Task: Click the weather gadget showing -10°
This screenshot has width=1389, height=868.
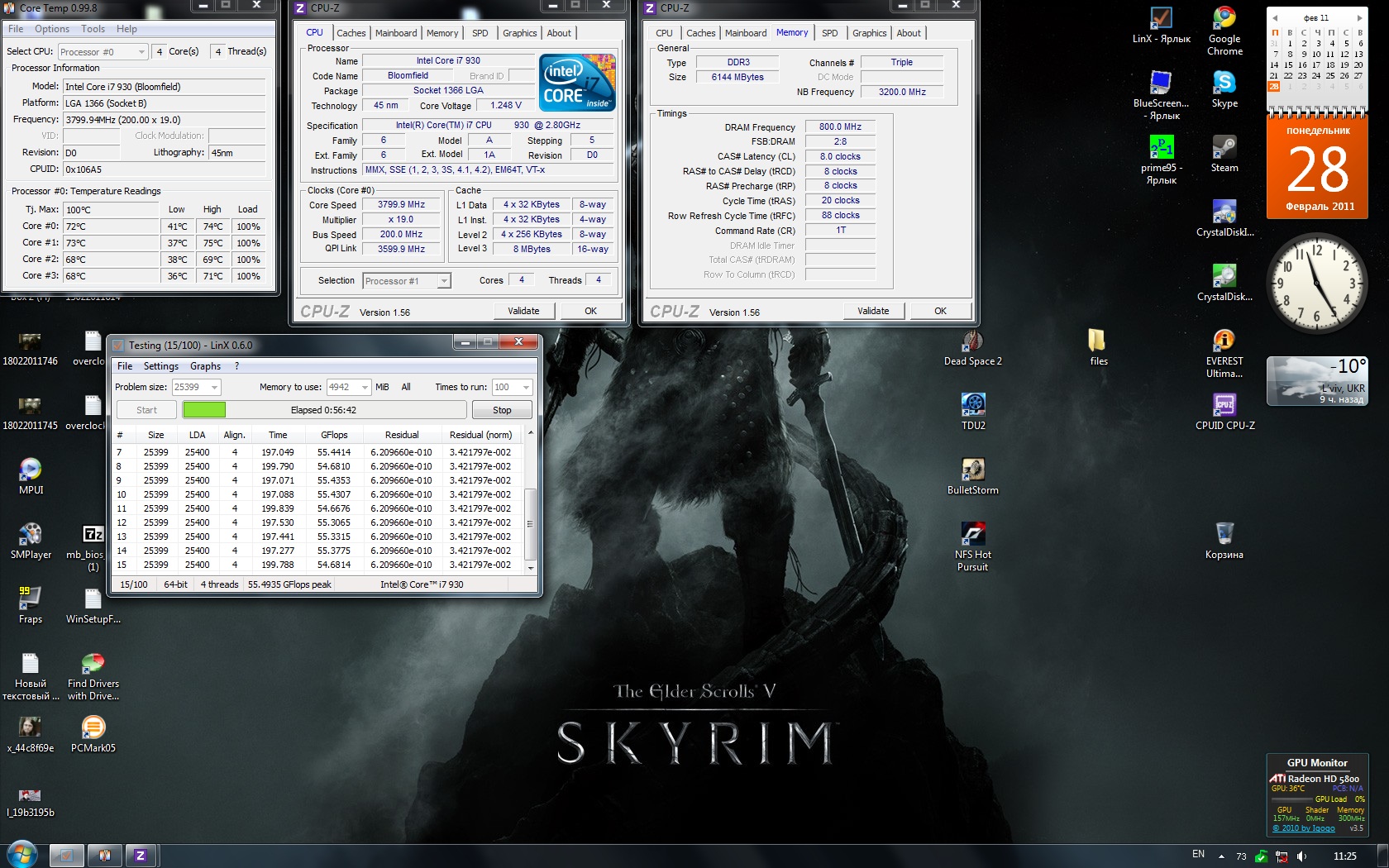Action: click(1316, 380)
